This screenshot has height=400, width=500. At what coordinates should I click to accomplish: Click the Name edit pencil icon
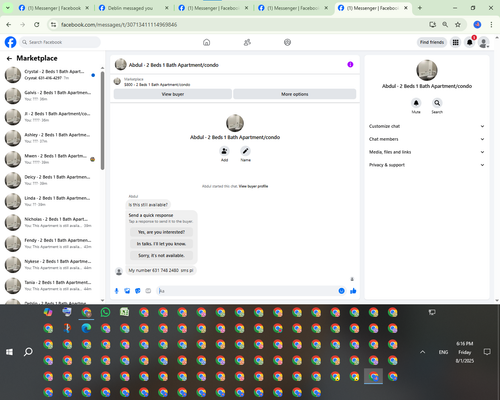245,151
